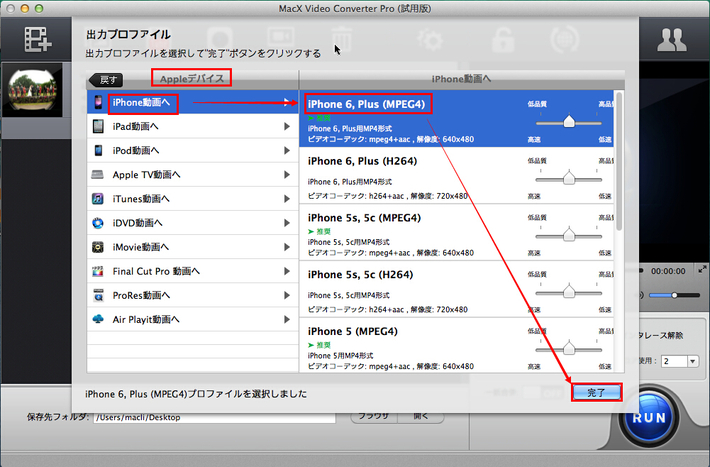Click the Apple TV動画へ icon
The image size is (710, 467).
(98, 174)
